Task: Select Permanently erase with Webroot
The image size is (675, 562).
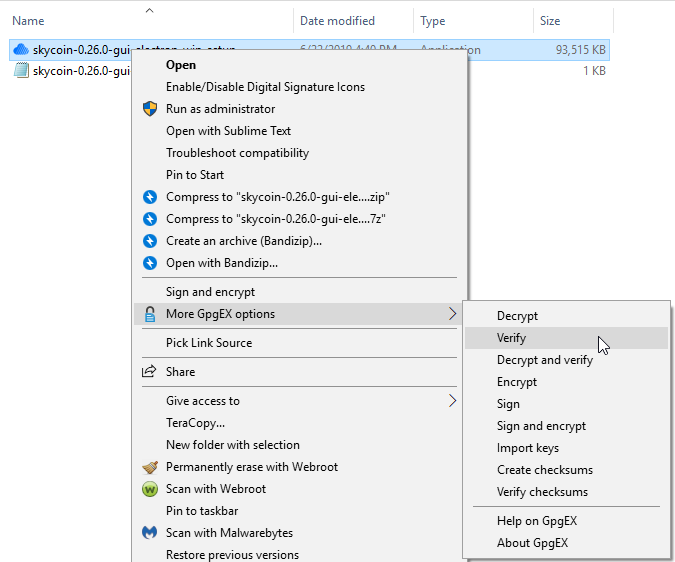Action: 300,467
